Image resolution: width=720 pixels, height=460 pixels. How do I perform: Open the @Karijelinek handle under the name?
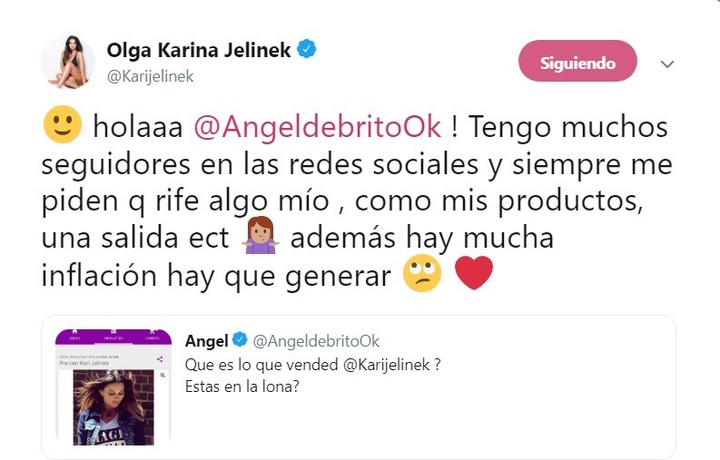click(x=150, y=76)
